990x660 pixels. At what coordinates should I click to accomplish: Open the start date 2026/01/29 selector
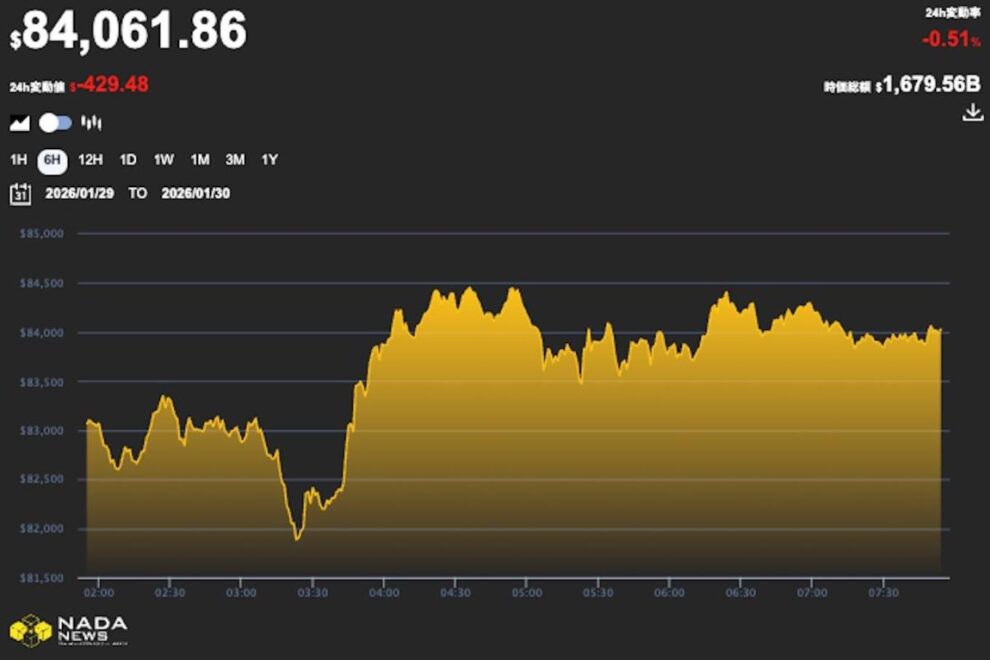coord(80,193)
